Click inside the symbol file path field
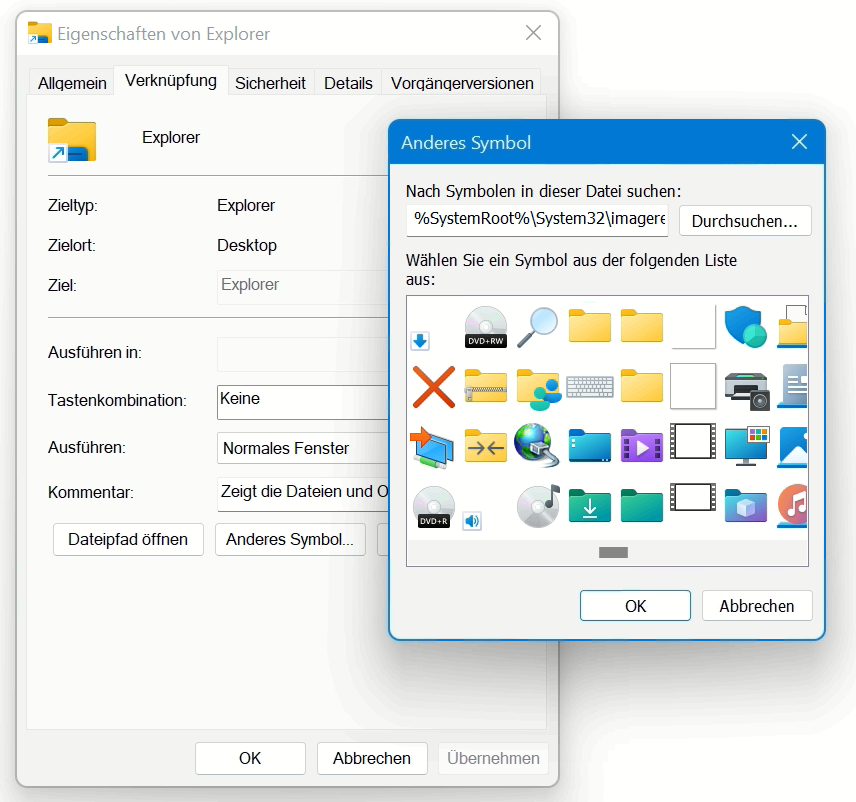Screen dimensions: 856x802 537,220
